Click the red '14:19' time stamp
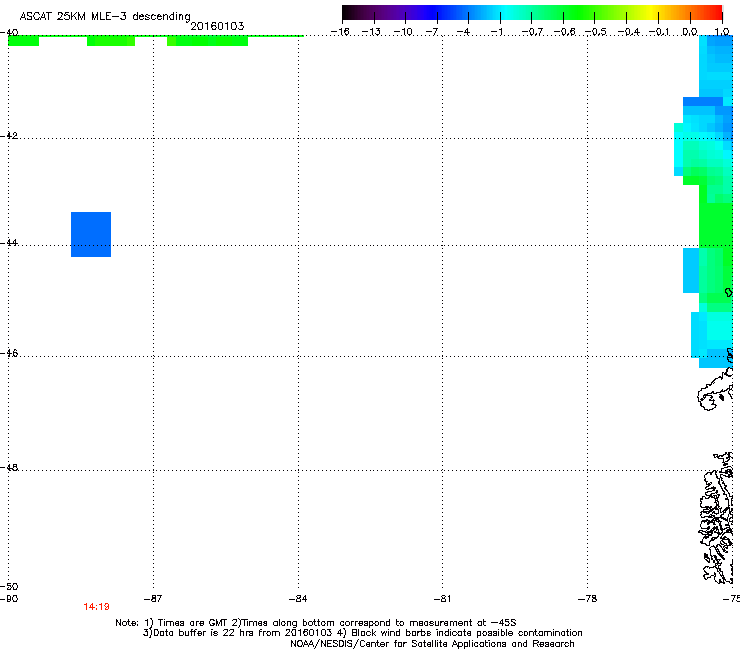This screenshot has height=650, width=740. click(96, 607)
